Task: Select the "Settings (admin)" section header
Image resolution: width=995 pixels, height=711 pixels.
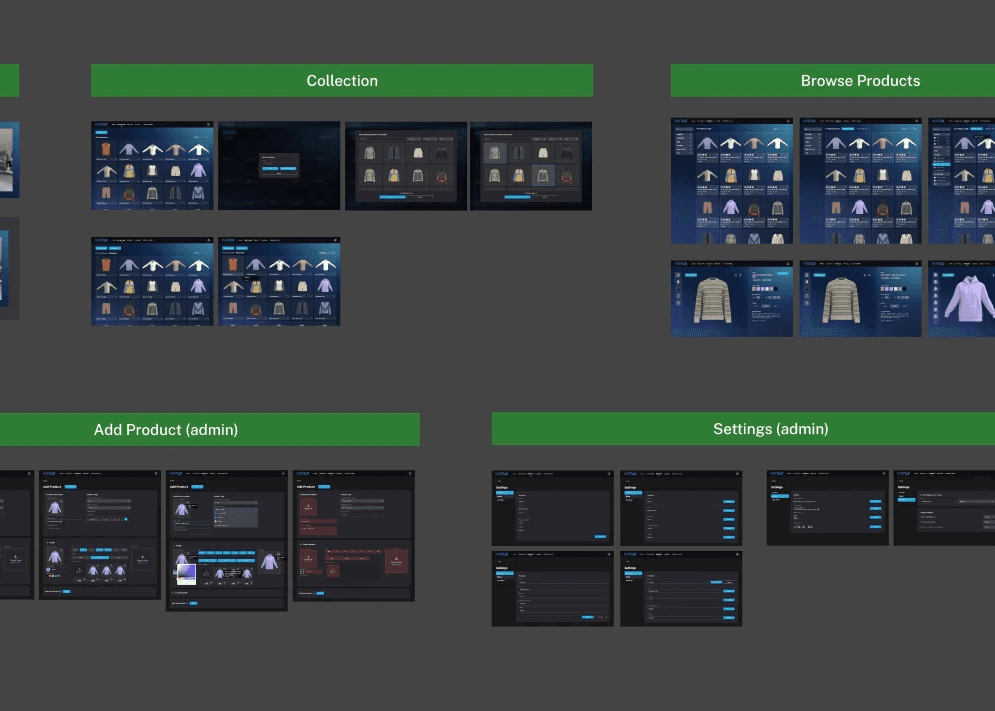Action: (x=743, y=429)
